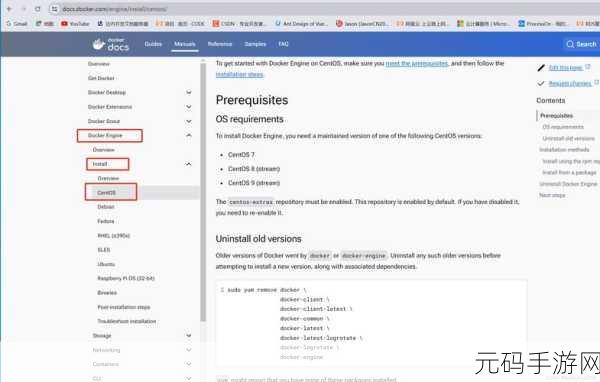The width and height of the screenshot is (600, 382).
Task: Follow the 'meet the prerequisites' link
Action: 417,64
